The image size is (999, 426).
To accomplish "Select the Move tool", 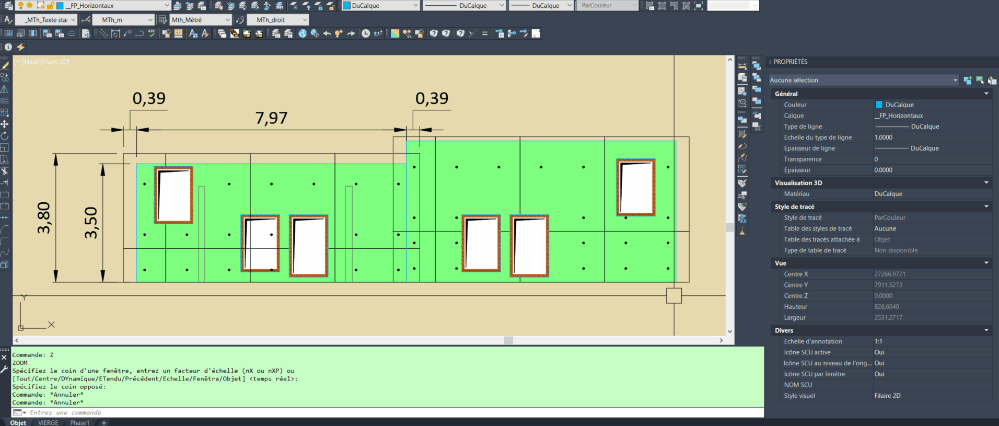I will pyautogui.click(x=5, y=124).
